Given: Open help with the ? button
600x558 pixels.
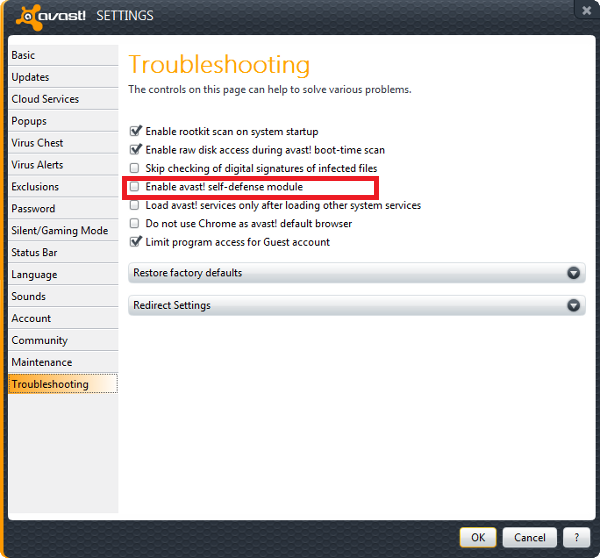Looking at the screenshot, I should [x=576, y=538].
